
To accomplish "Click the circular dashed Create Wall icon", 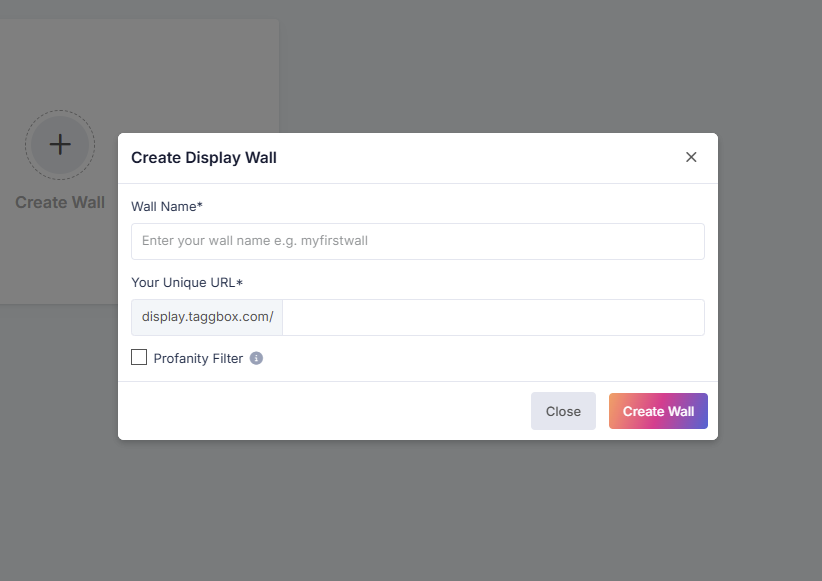I will pos(60,144).
